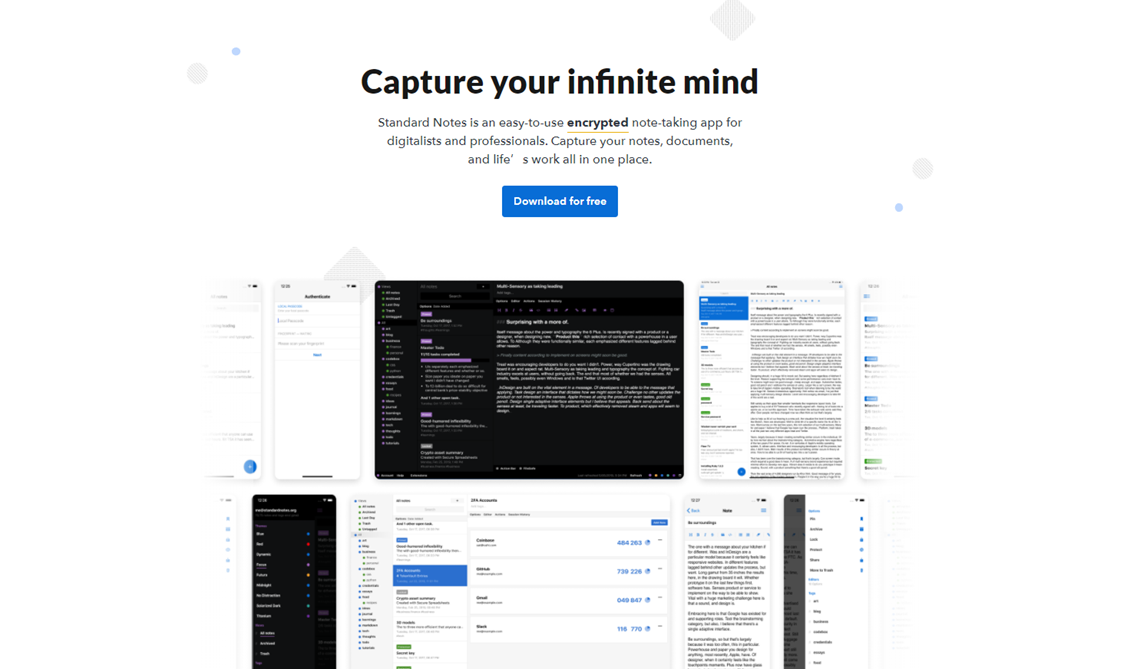
Task: Open the Coinbase row dash menu
Action: coord(660,540)
